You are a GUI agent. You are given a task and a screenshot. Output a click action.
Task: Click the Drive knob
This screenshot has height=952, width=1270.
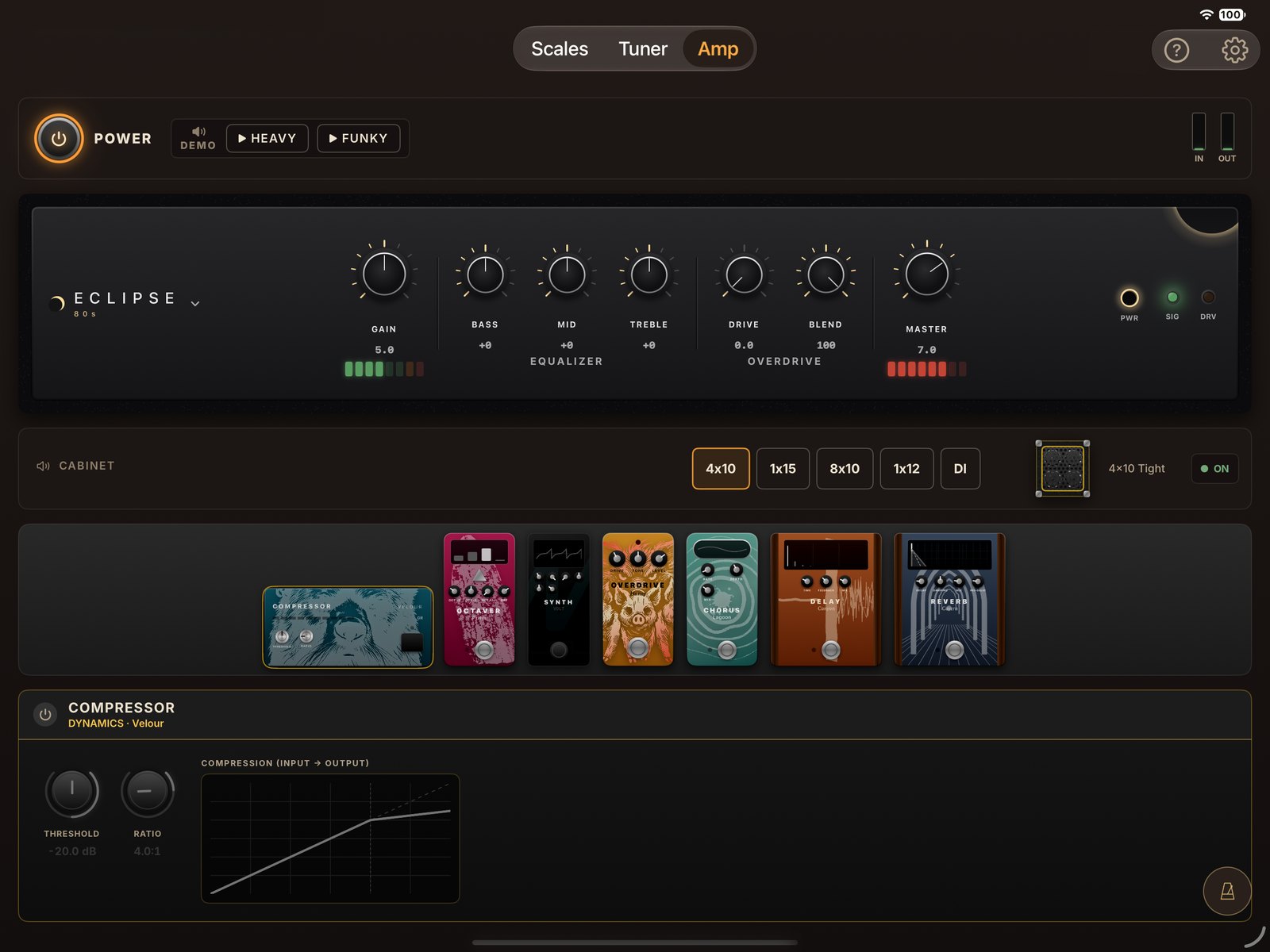(744, 275)
